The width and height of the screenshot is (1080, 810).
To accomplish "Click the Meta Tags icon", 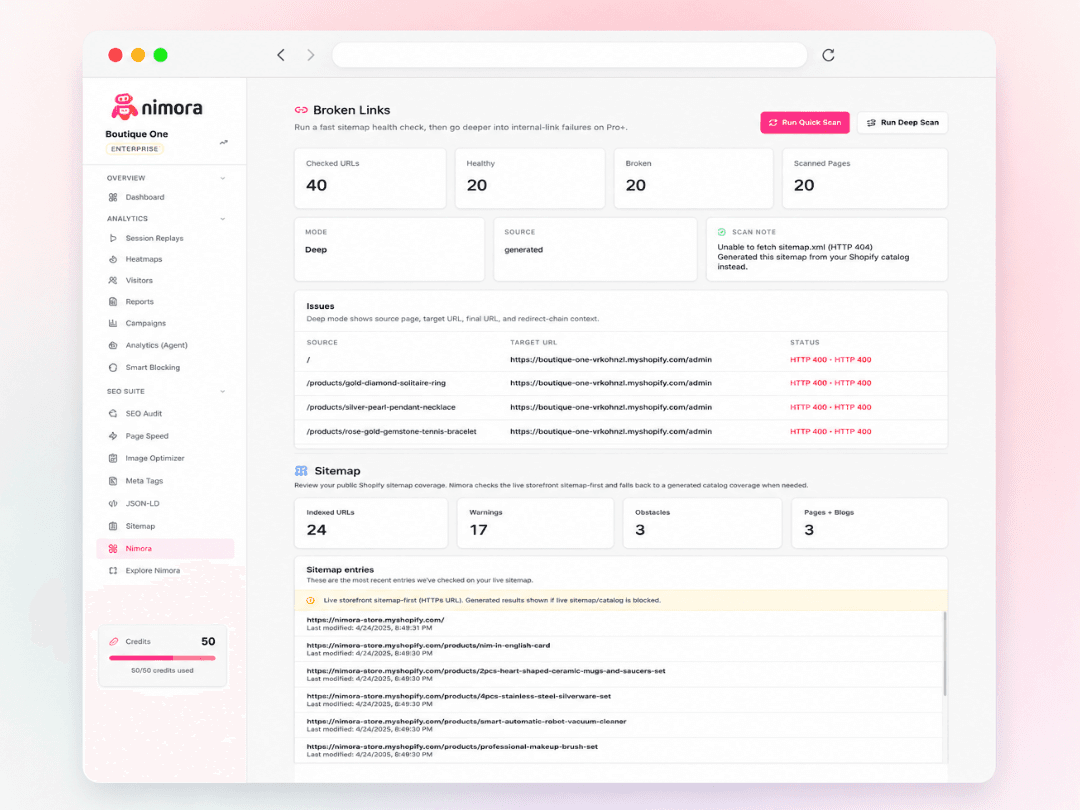I will click(113, 481).
